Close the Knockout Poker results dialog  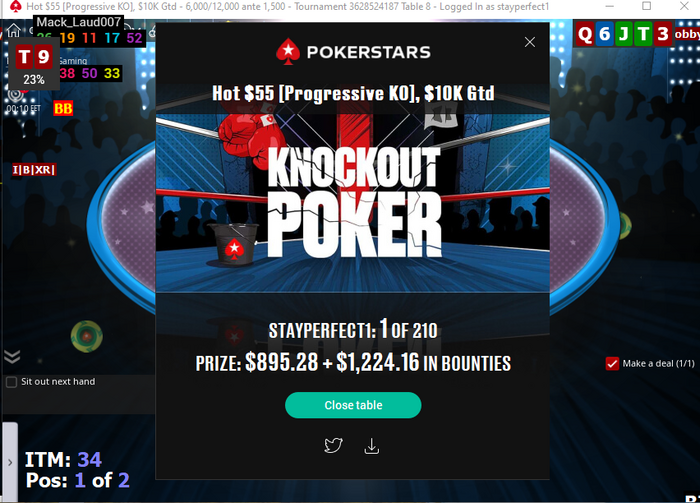click(x=529, y=42)
